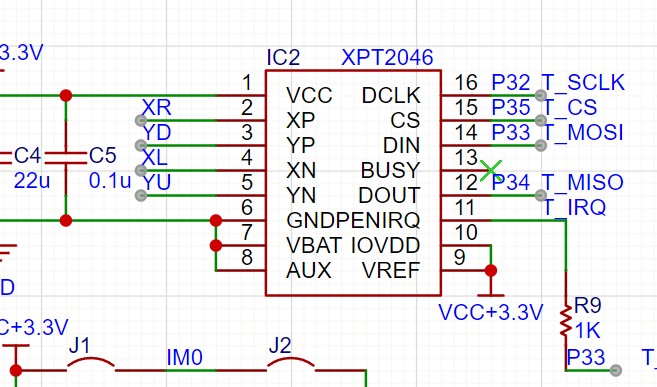Click the junction dot at pin 9 VREF

[x=491, y=271]
